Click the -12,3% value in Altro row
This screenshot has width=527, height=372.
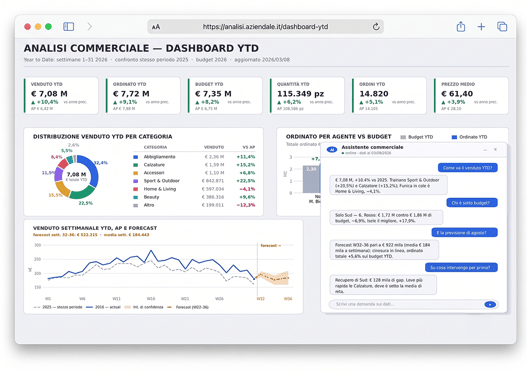(x=246, y=205)
